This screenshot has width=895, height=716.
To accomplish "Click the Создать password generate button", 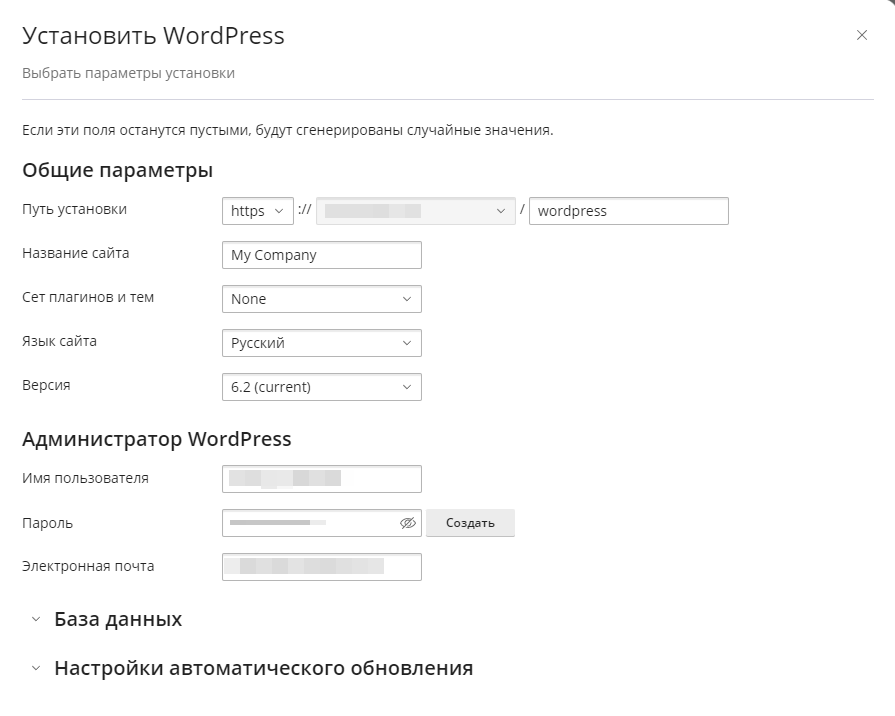I will (x=470, y=523).
